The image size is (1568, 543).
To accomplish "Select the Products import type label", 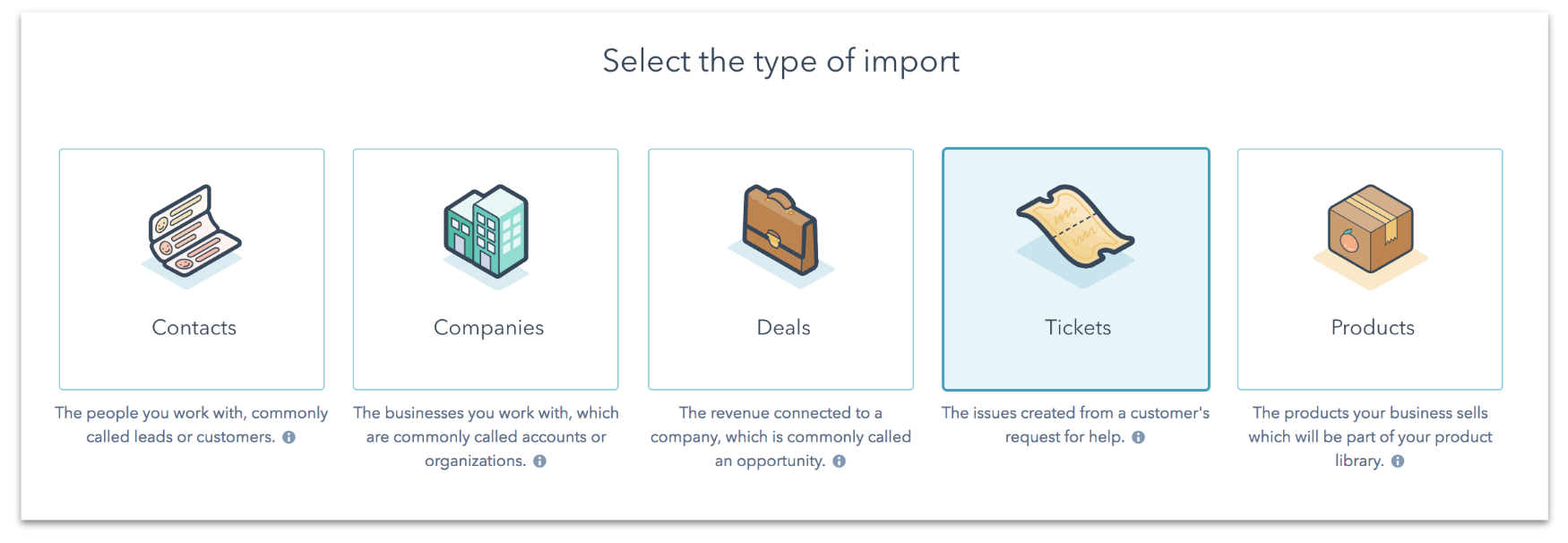I will 1373,328.
